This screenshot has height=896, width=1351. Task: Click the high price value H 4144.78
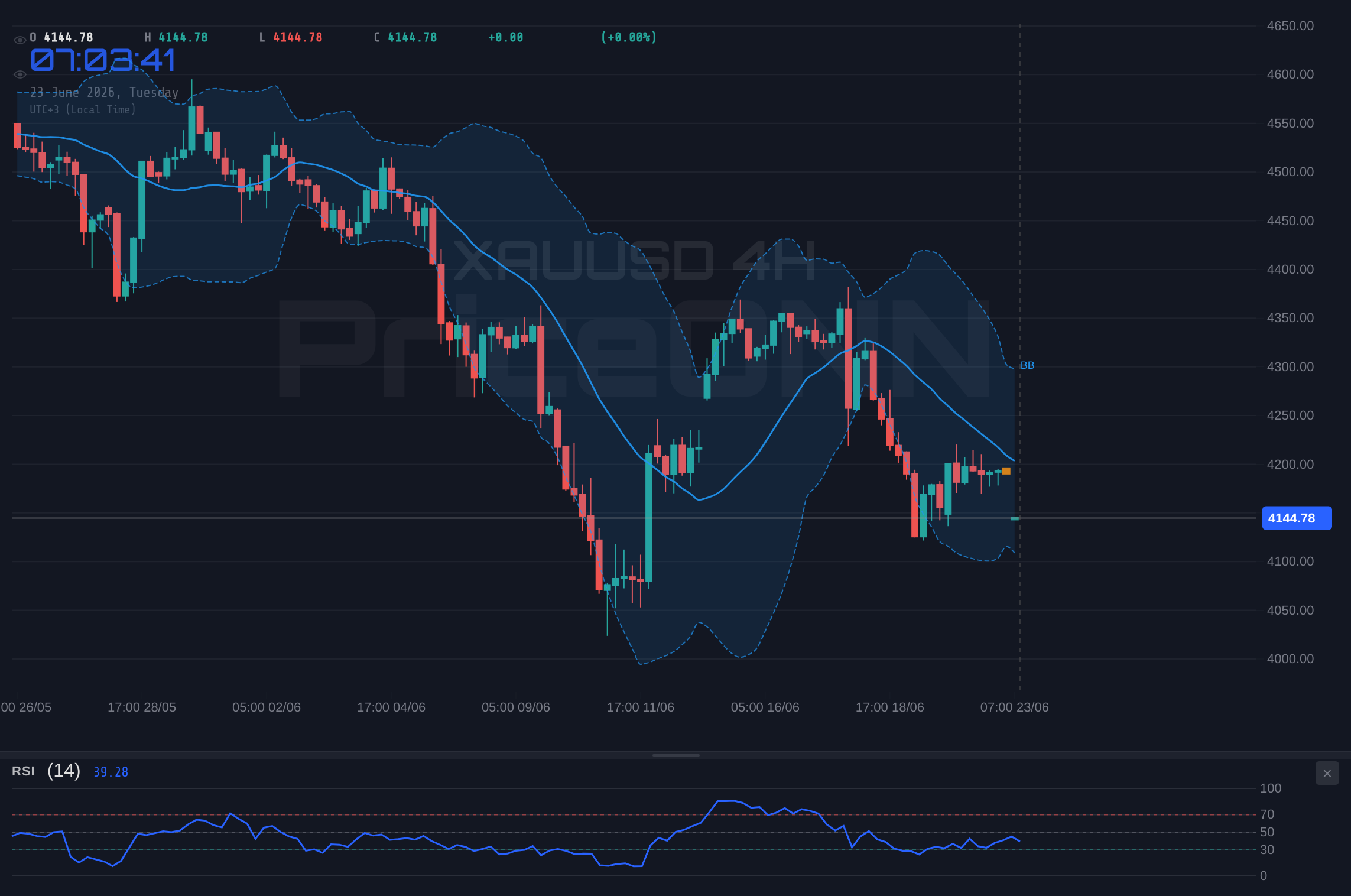pyautogui.click(x=176, y=37)
